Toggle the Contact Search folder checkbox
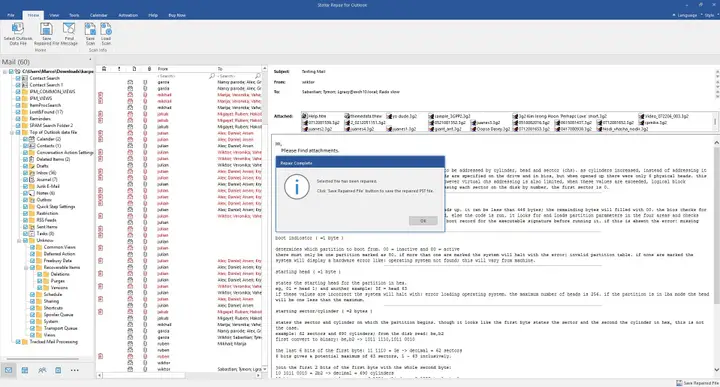 pos(18,78)
